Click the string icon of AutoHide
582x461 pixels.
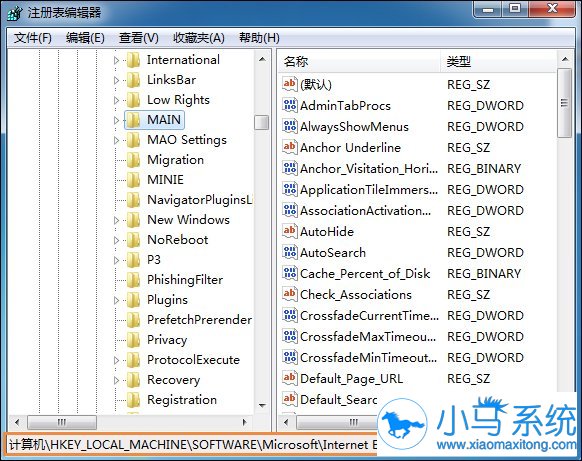(290, 231)
